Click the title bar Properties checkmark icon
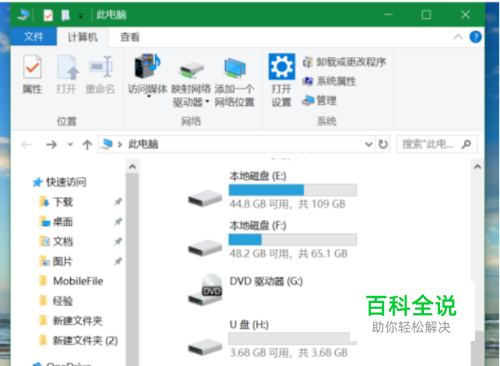This screenshot has height=366, width=500. (x=48, y=15)
